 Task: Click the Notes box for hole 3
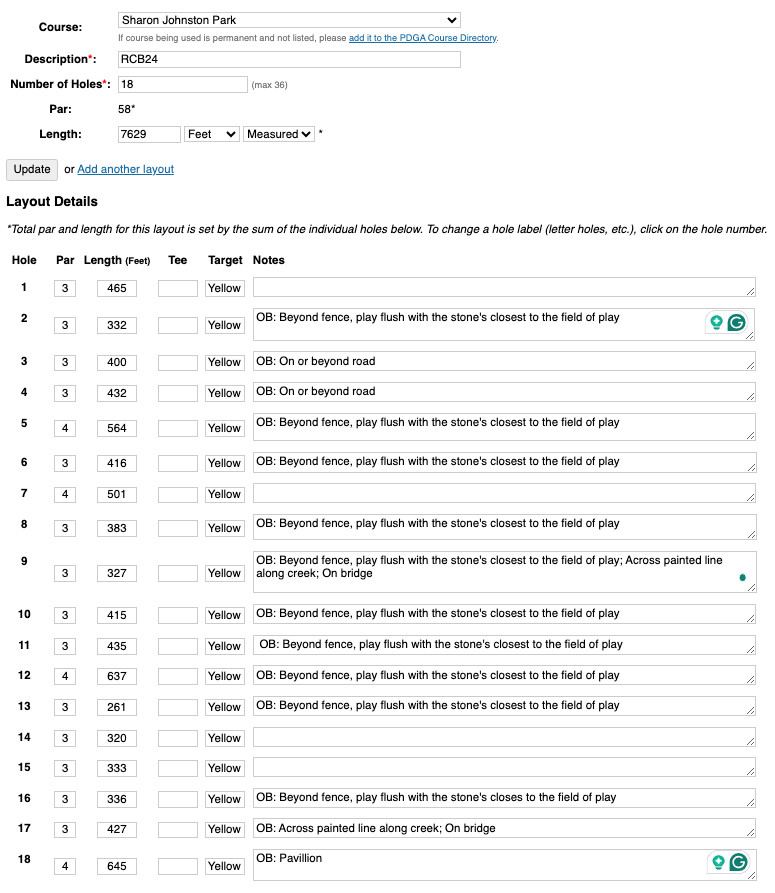(505, 361)
